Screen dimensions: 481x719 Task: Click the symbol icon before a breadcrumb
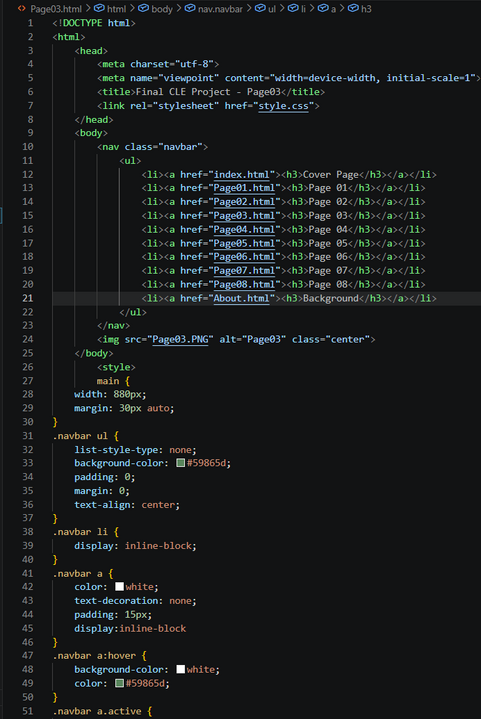pos(323,8)
